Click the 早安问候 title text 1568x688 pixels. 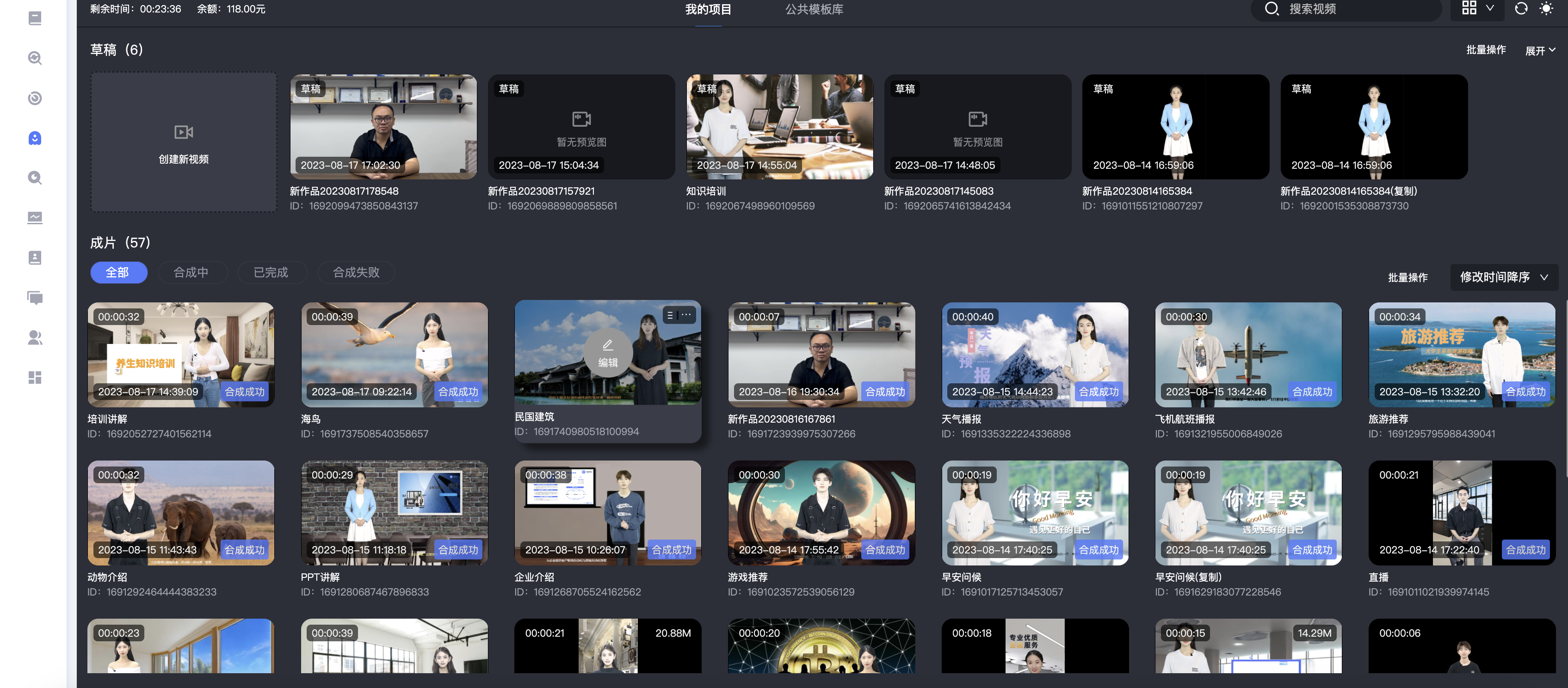tap(961, 577)
